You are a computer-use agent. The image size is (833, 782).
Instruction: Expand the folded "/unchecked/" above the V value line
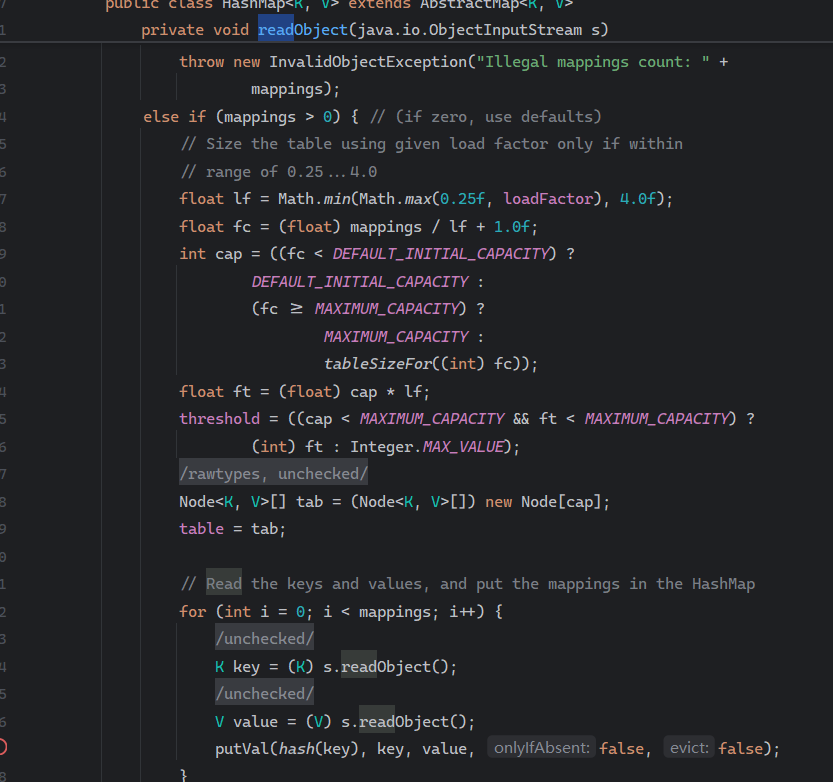tap(264, 693)
